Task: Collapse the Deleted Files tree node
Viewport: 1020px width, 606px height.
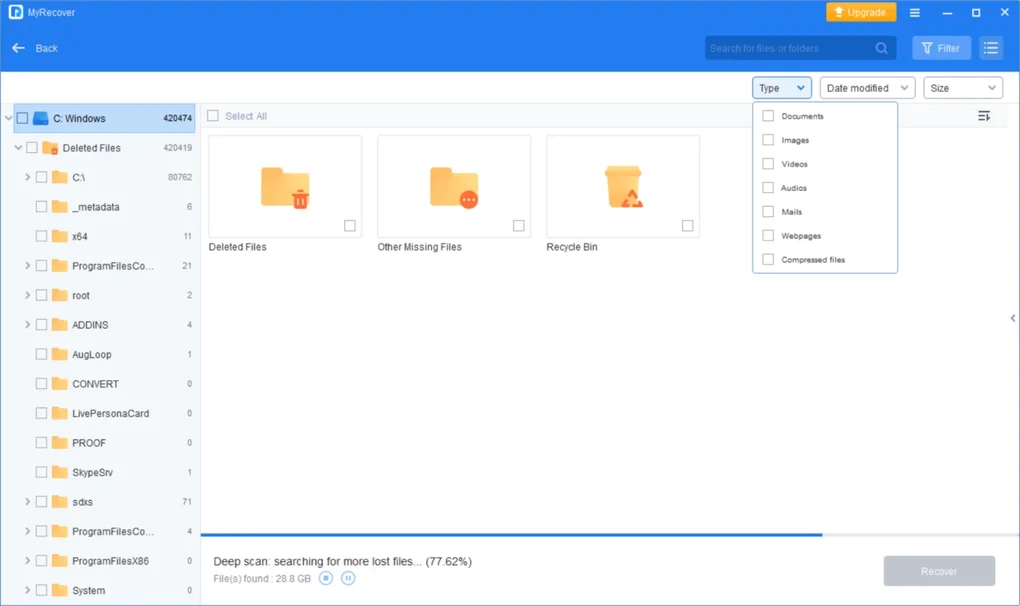Action: 18,148
